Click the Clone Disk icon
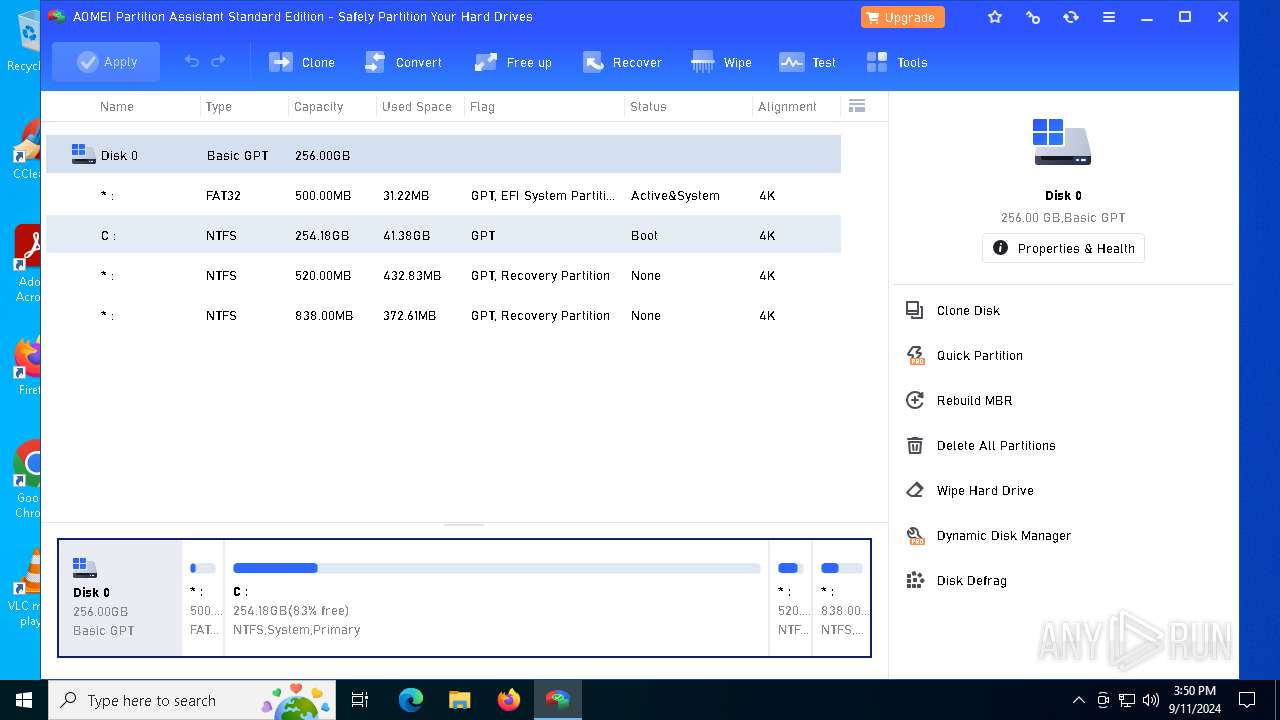Screen dimensions: 1280x720 click(914, 310)
